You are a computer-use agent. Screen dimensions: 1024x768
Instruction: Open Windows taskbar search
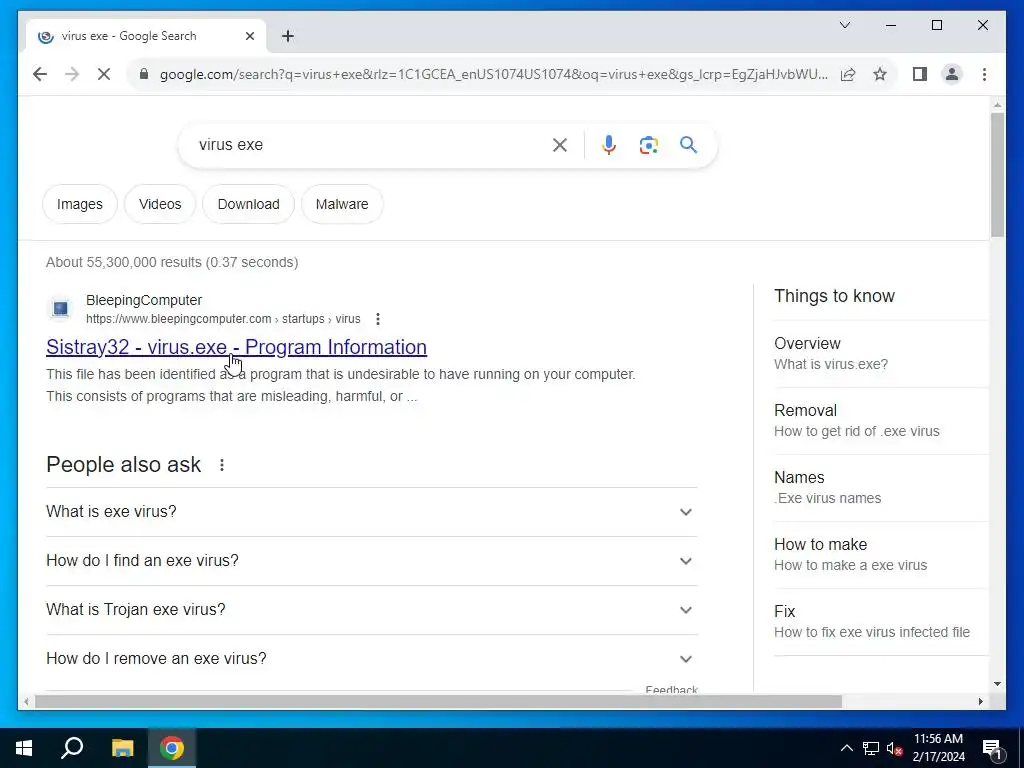tap(72, 748)
